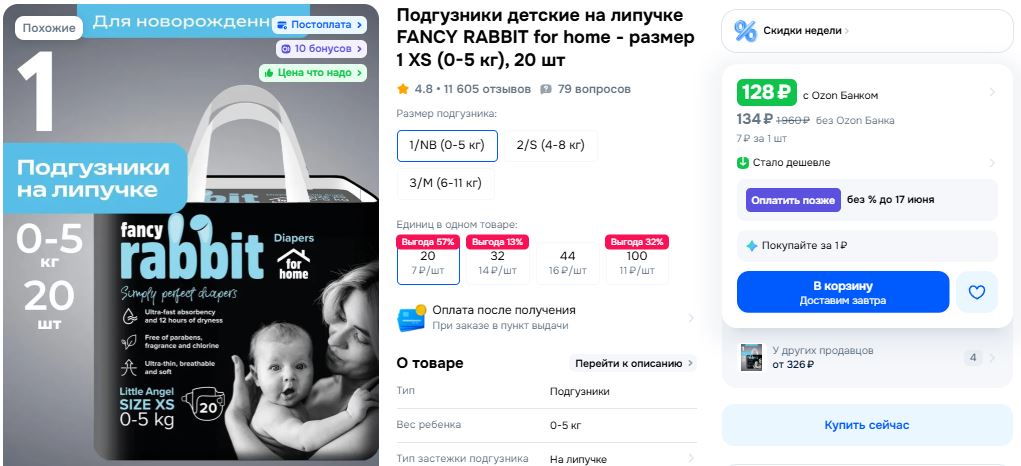Click the В корзину button
The width and height of the screenshot is (1021, 466).
point(843,292)
